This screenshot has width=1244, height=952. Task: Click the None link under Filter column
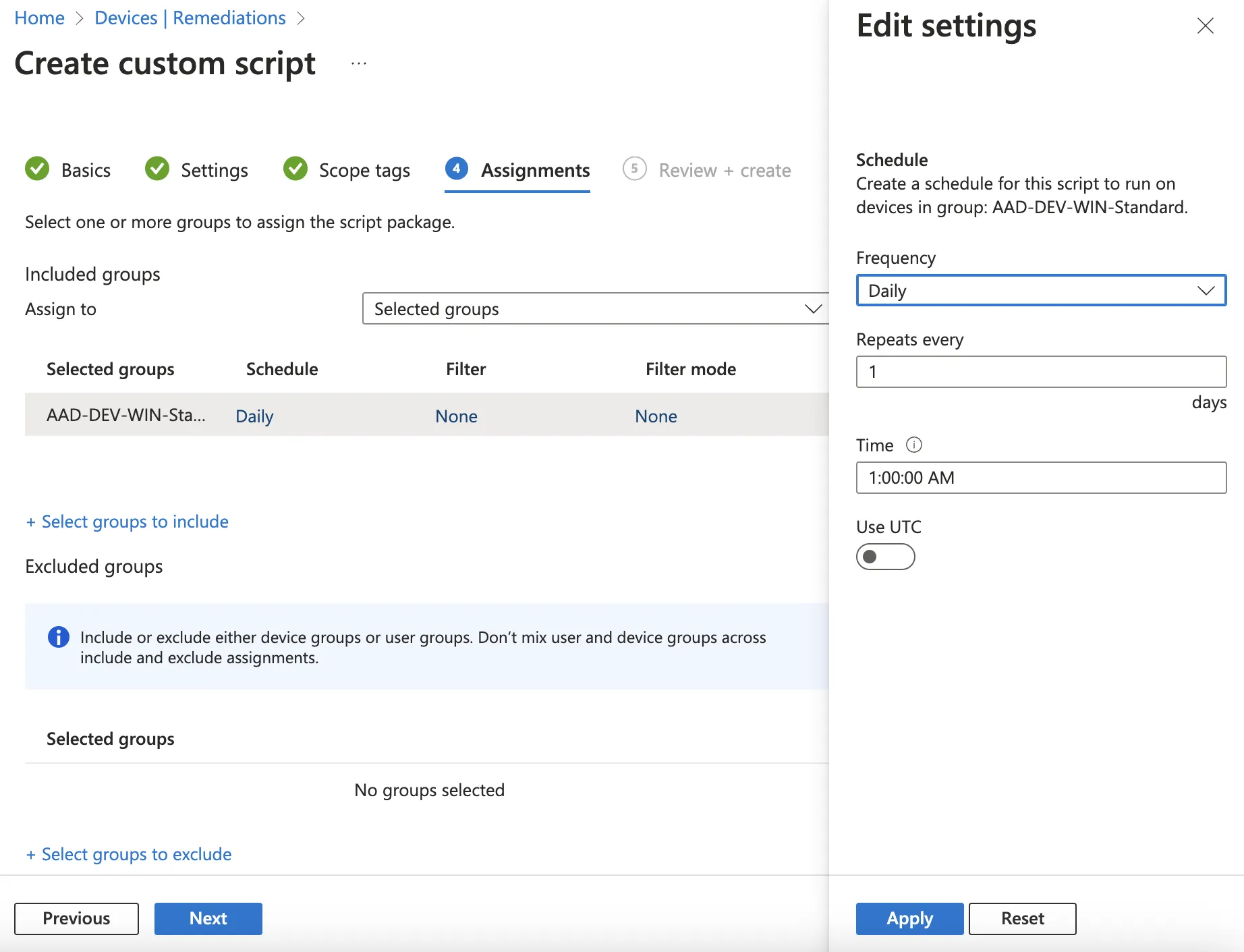pos(456,416)
